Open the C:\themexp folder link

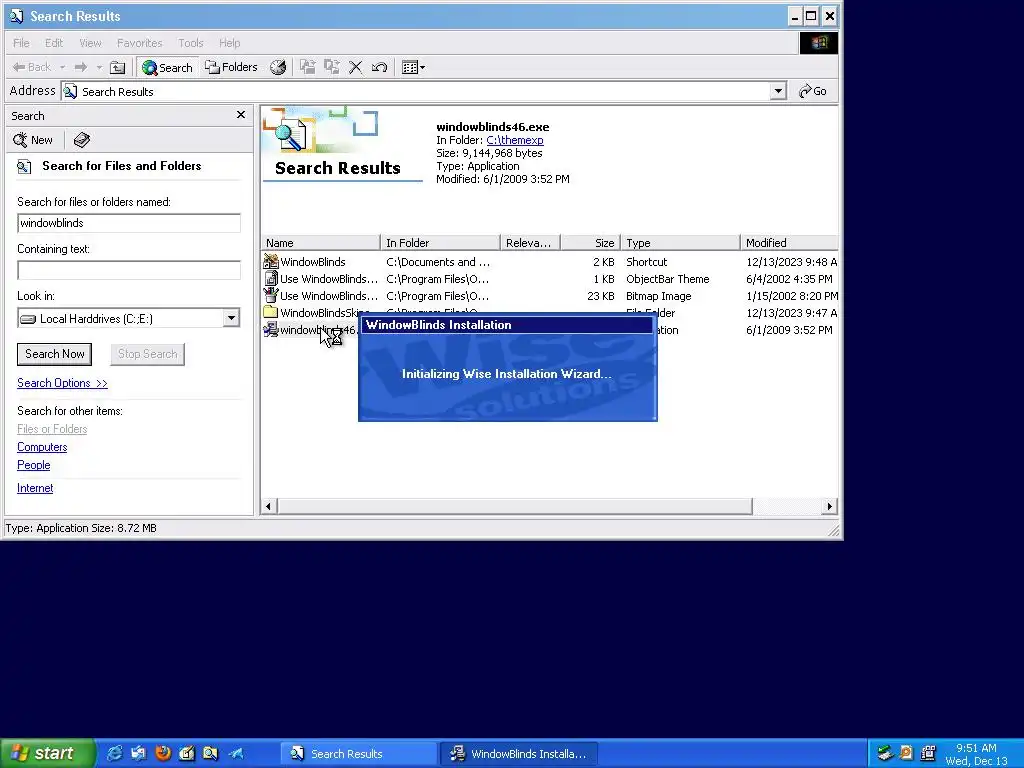pos(515,140)
